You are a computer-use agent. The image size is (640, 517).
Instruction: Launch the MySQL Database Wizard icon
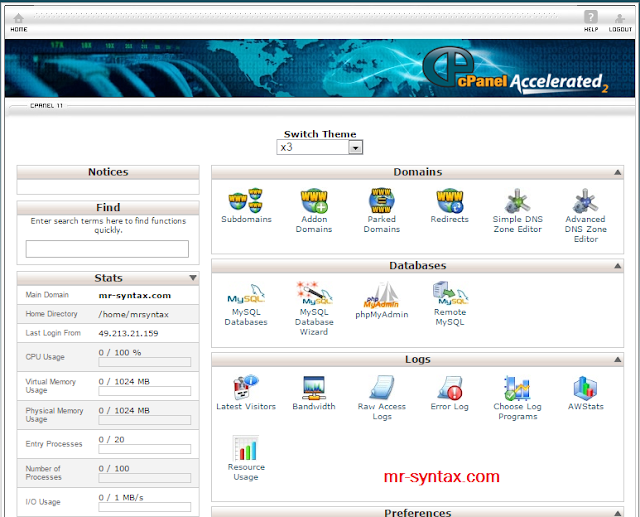pyautogui.click(x=314, y=293)
